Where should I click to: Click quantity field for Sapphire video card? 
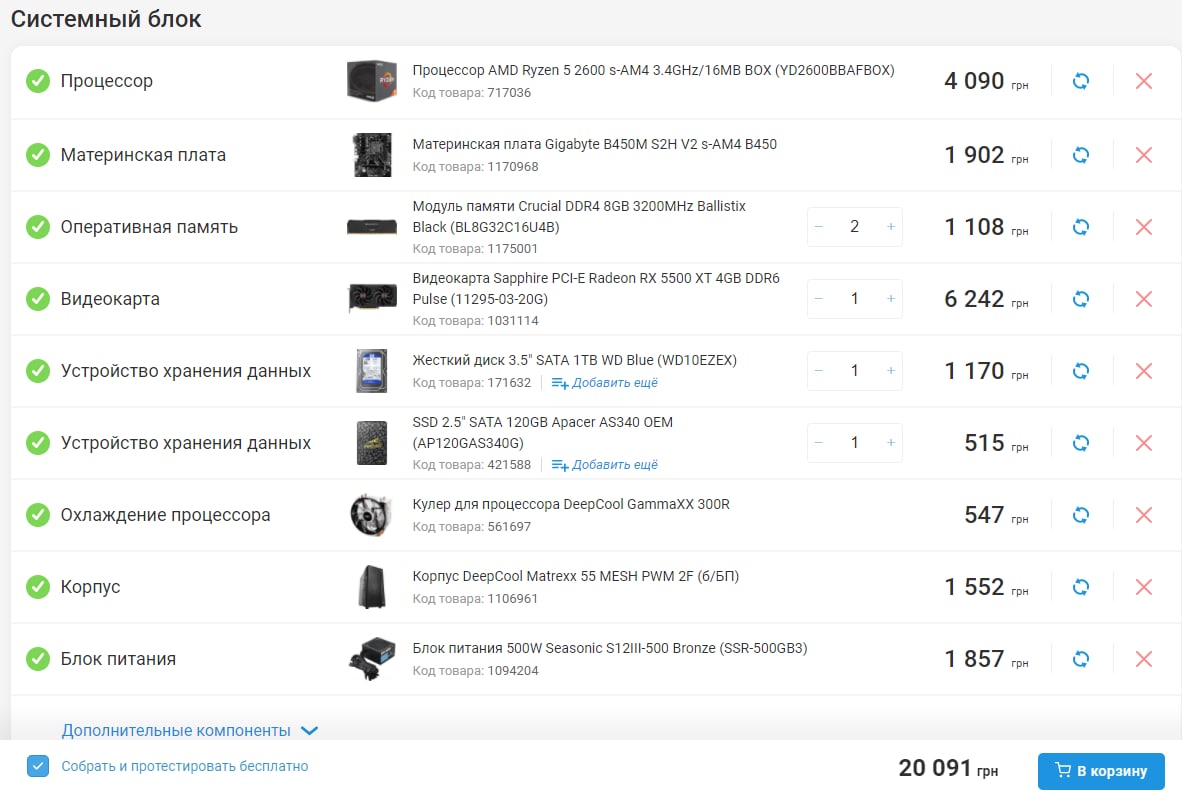click(854, 299)
